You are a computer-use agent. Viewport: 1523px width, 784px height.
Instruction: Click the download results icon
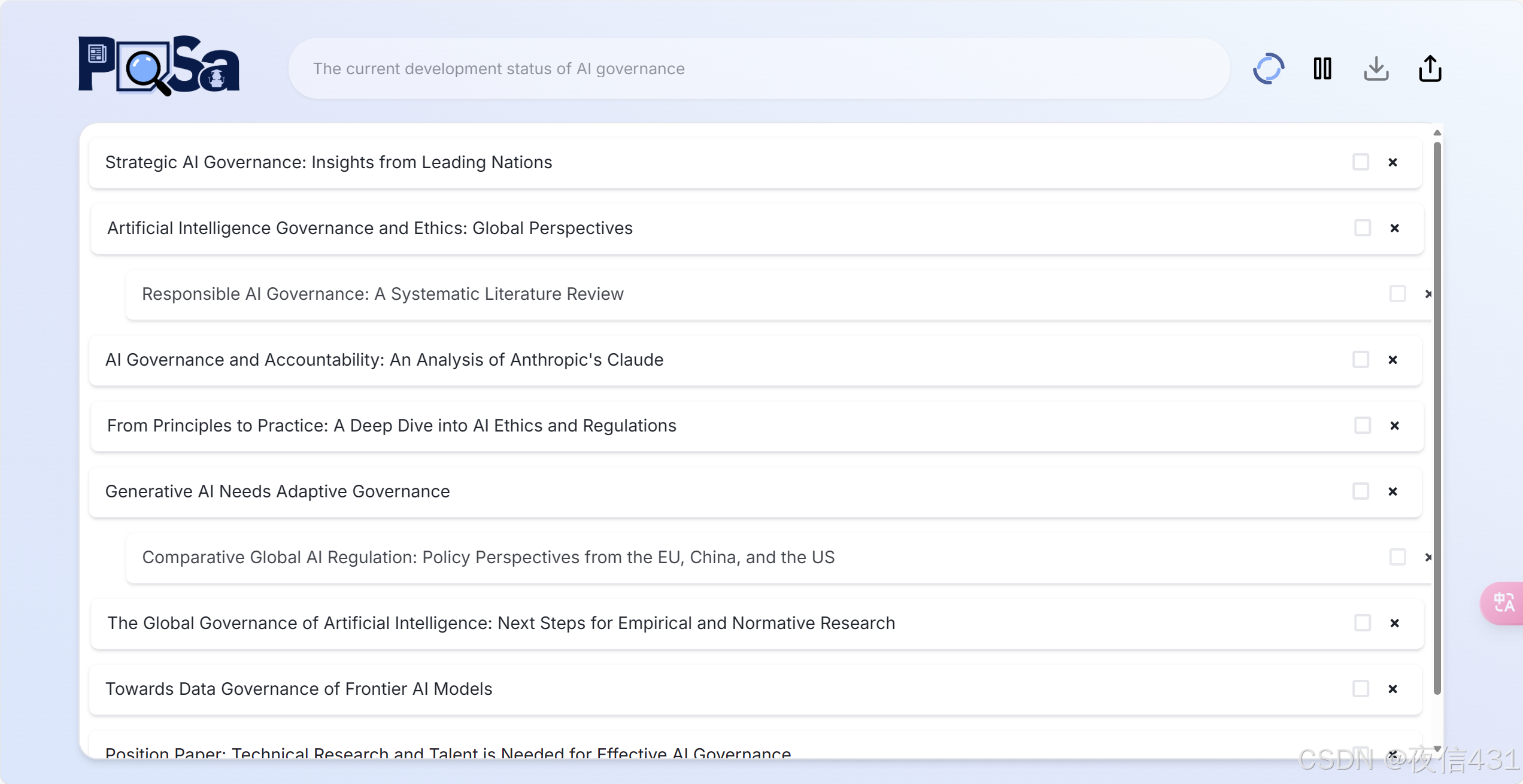[x=1376, y=69]
